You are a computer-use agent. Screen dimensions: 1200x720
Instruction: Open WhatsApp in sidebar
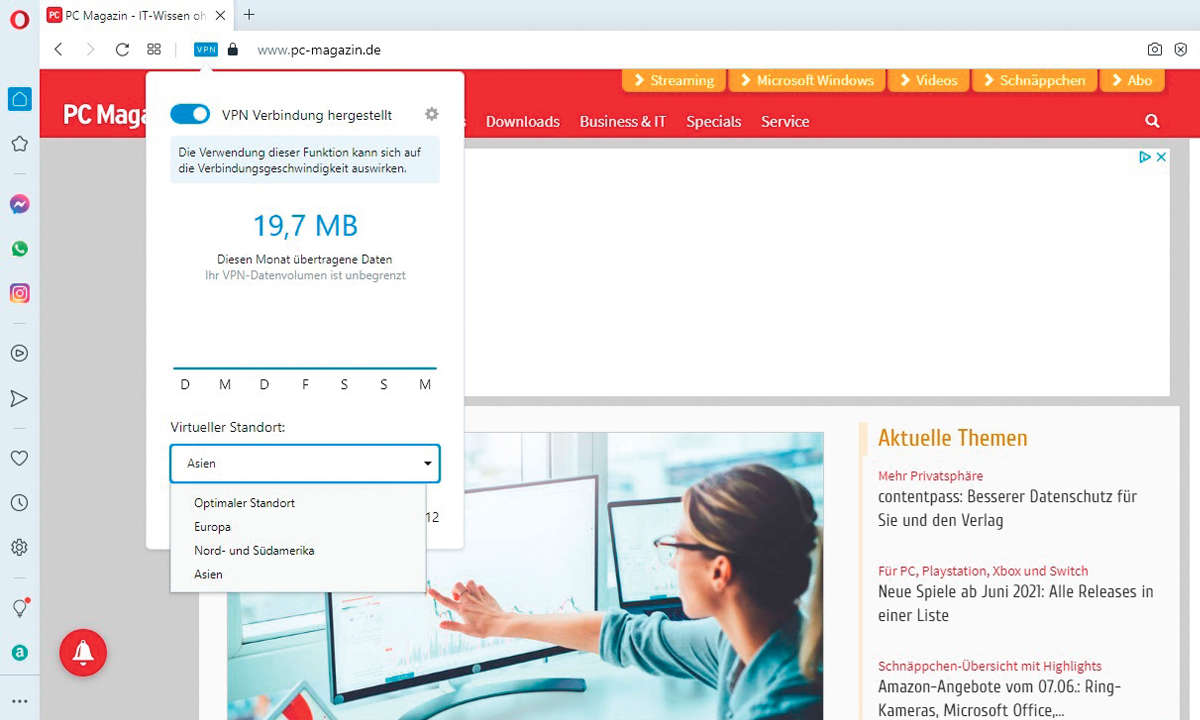pyautogui.click(x=19, y=249)
